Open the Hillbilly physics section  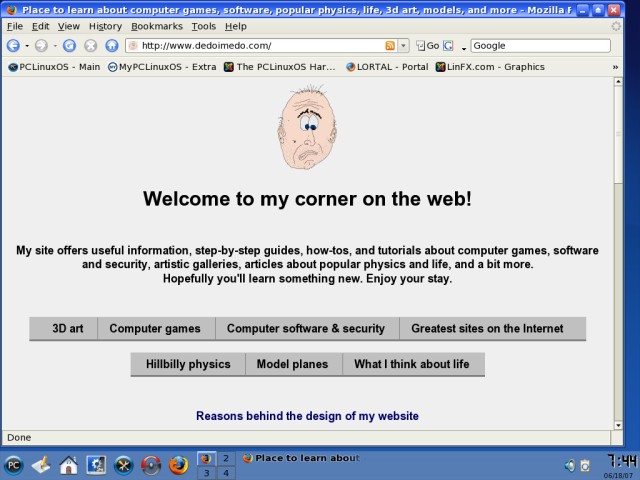pyautogui.click(x=188, y=364)
